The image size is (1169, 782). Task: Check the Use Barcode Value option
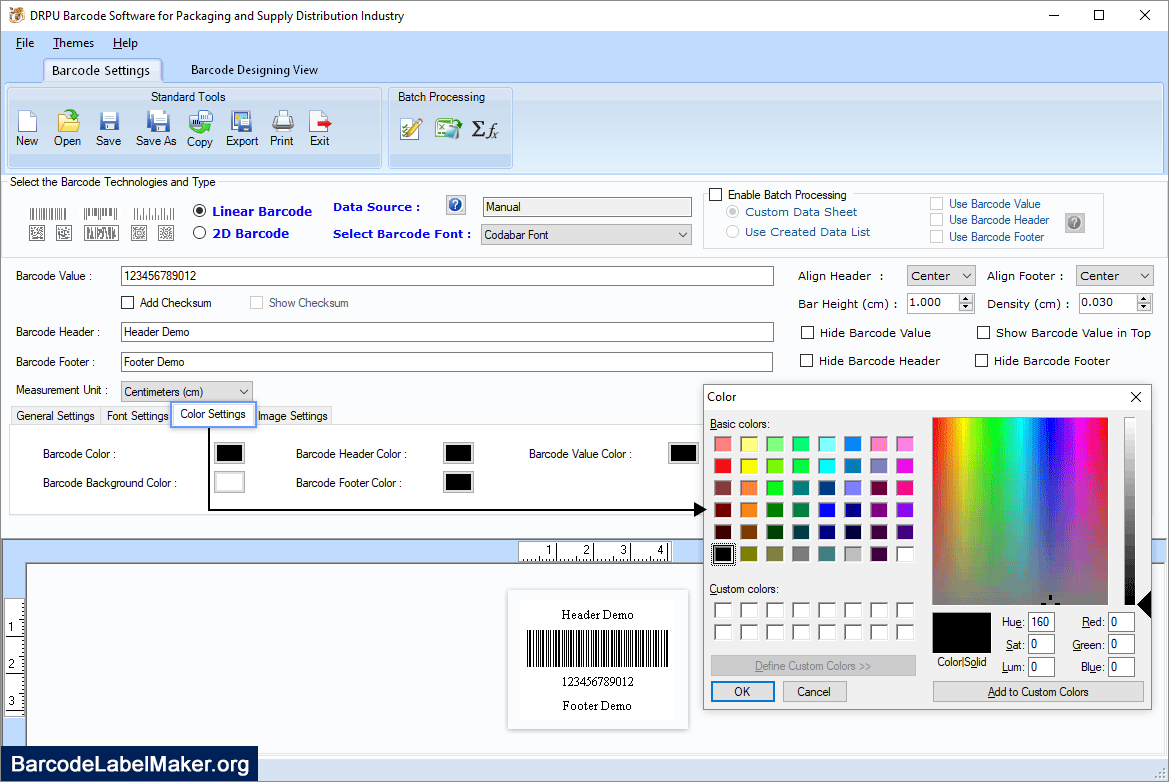936,204
